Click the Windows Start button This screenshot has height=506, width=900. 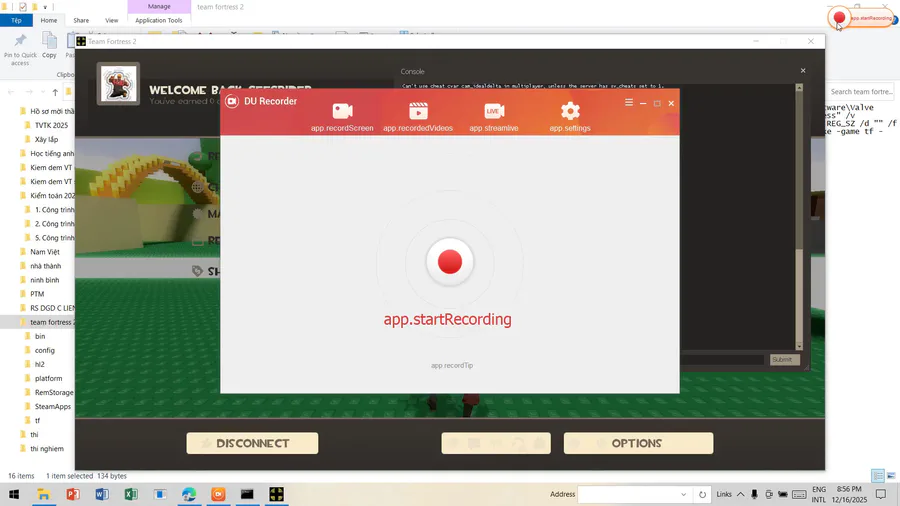(x=14, y=494)
